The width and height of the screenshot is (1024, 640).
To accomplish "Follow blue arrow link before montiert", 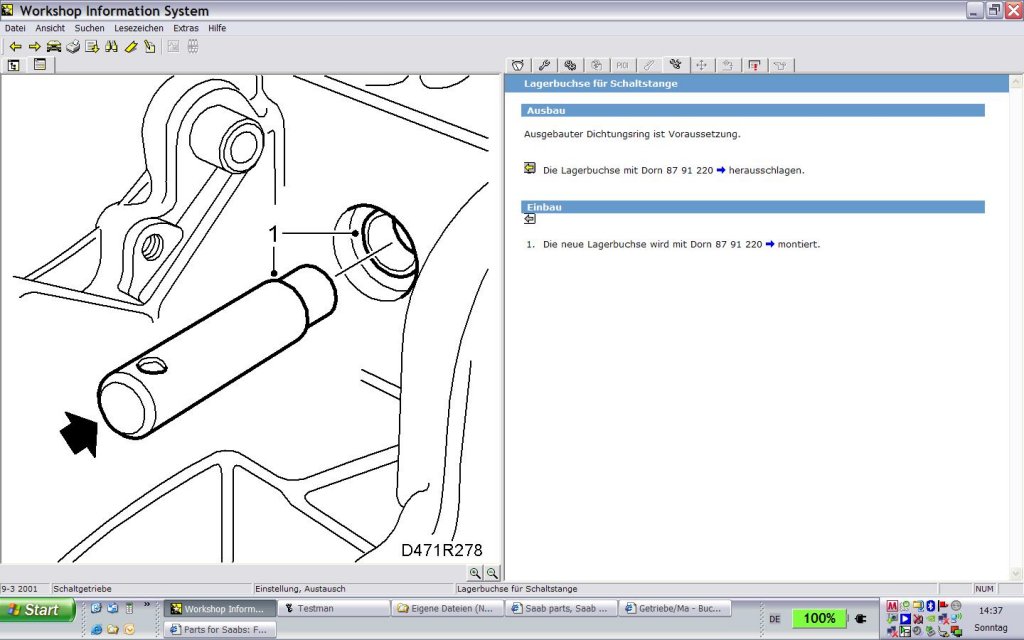I will pyautogui.click(x=770, y=244).
